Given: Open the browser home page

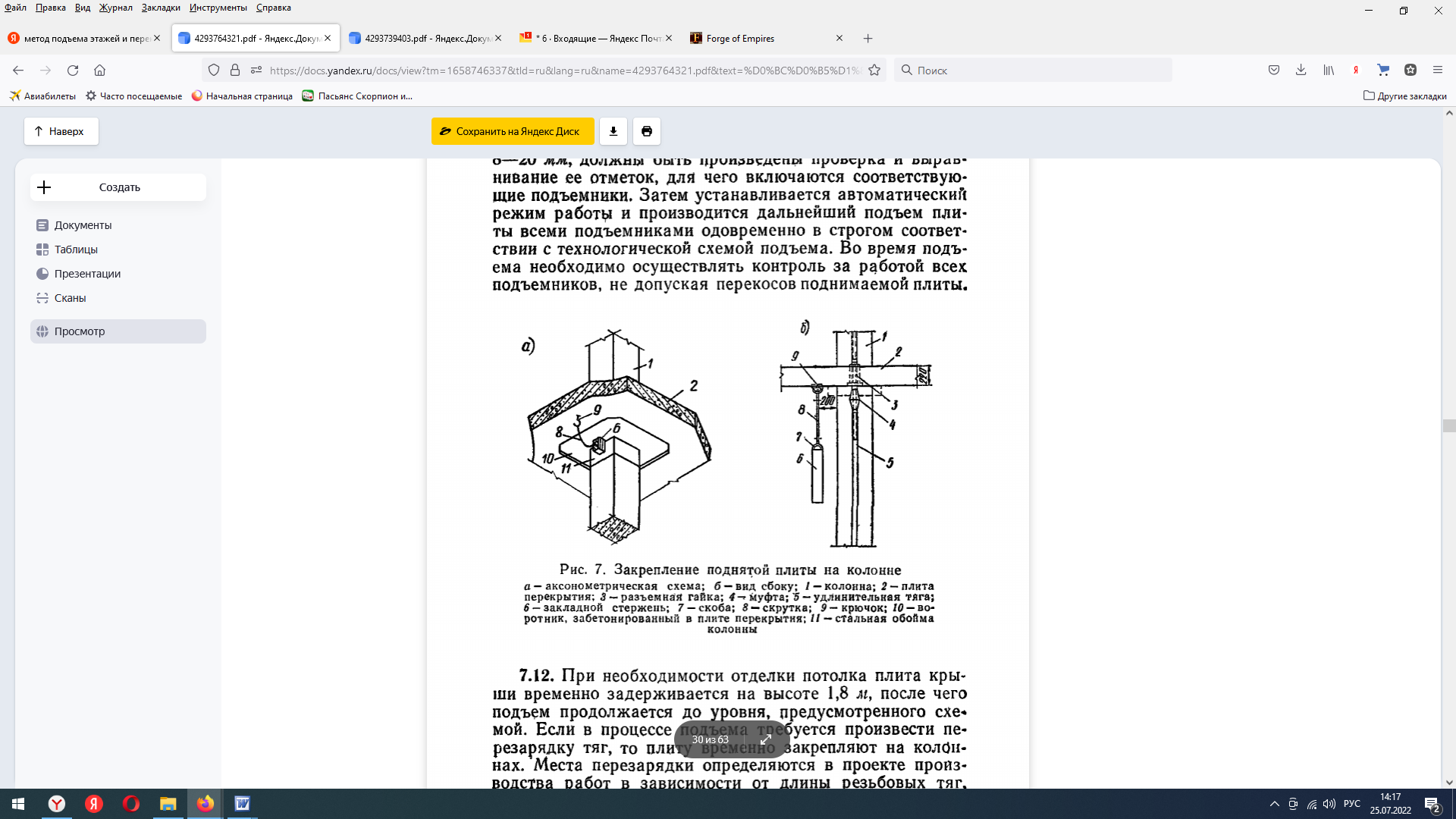Looking at the screenshot, I should [99, 71].
